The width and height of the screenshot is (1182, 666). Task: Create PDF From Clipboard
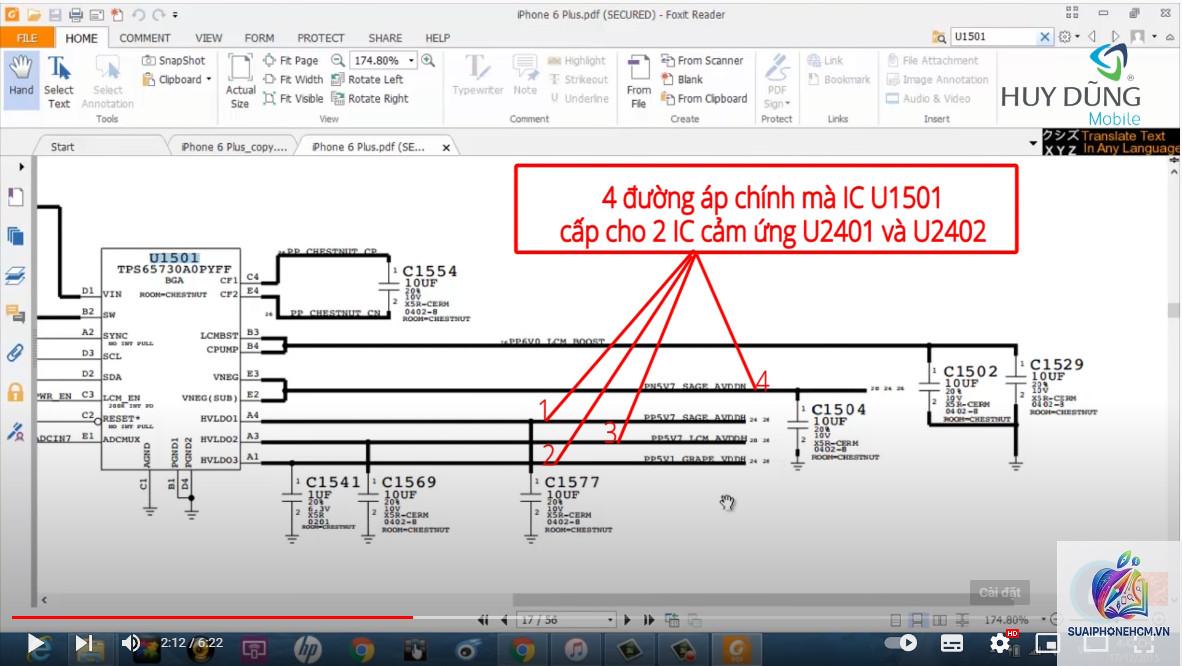coord(704,98)
